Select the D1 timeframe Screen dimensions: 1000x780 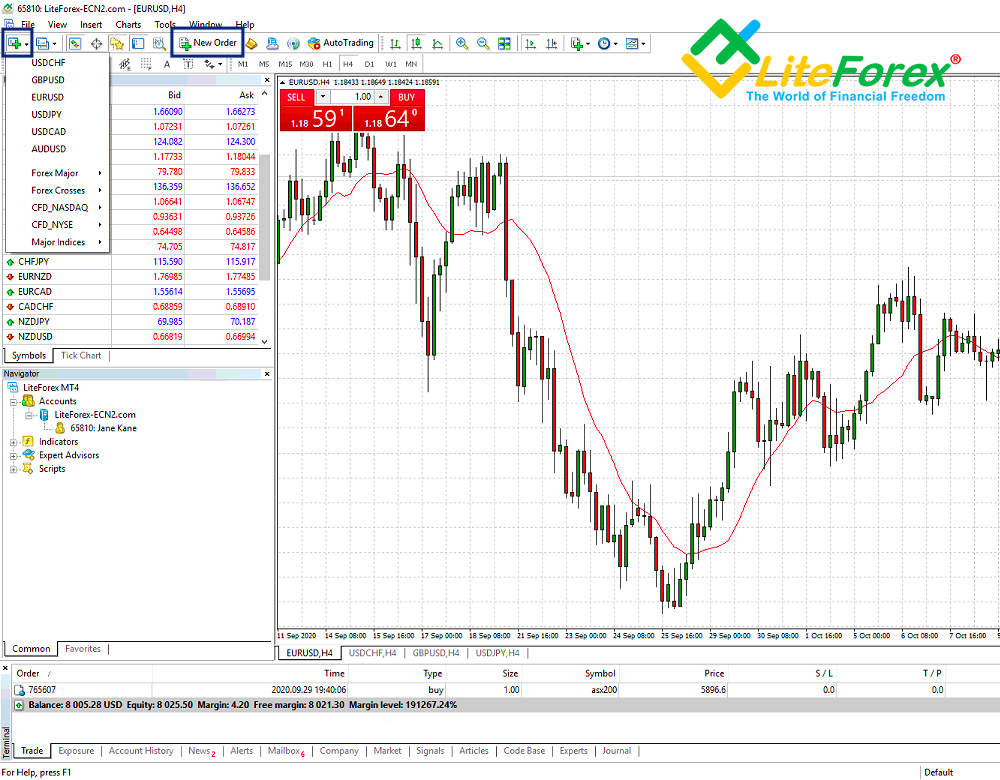click(369, 64)
